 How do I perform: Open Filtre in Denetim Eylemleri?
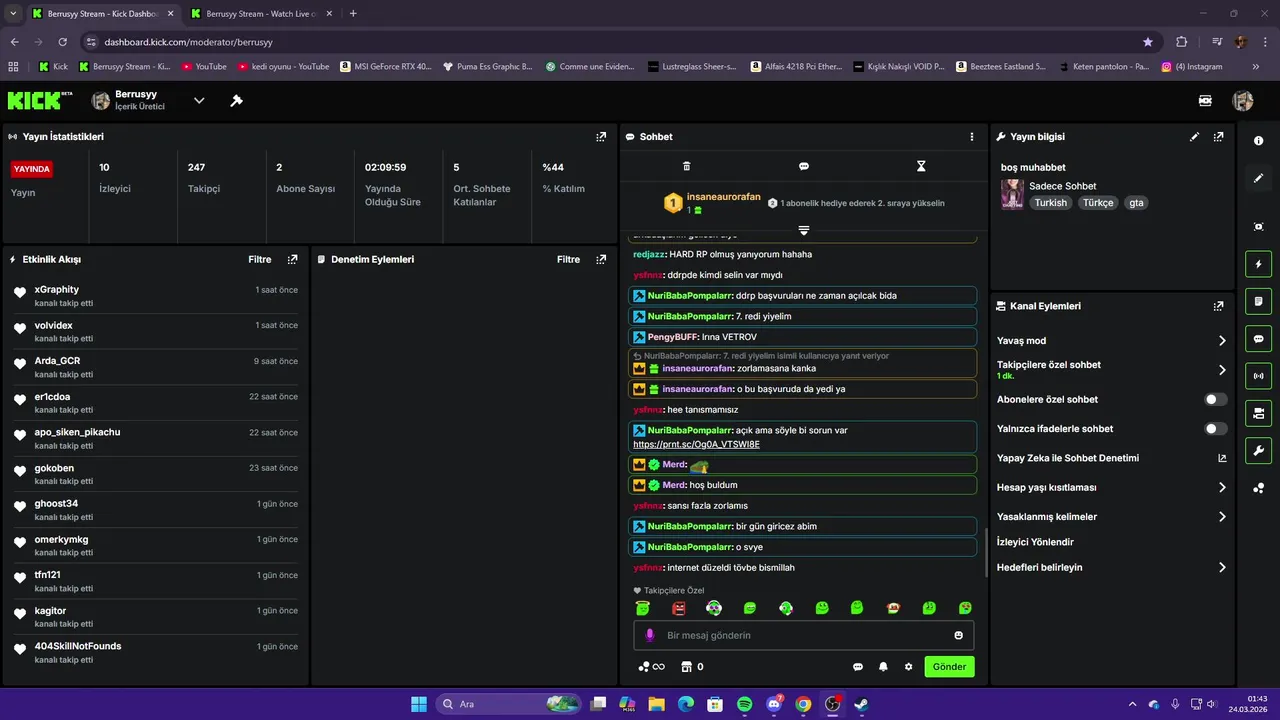pos(568,259)
